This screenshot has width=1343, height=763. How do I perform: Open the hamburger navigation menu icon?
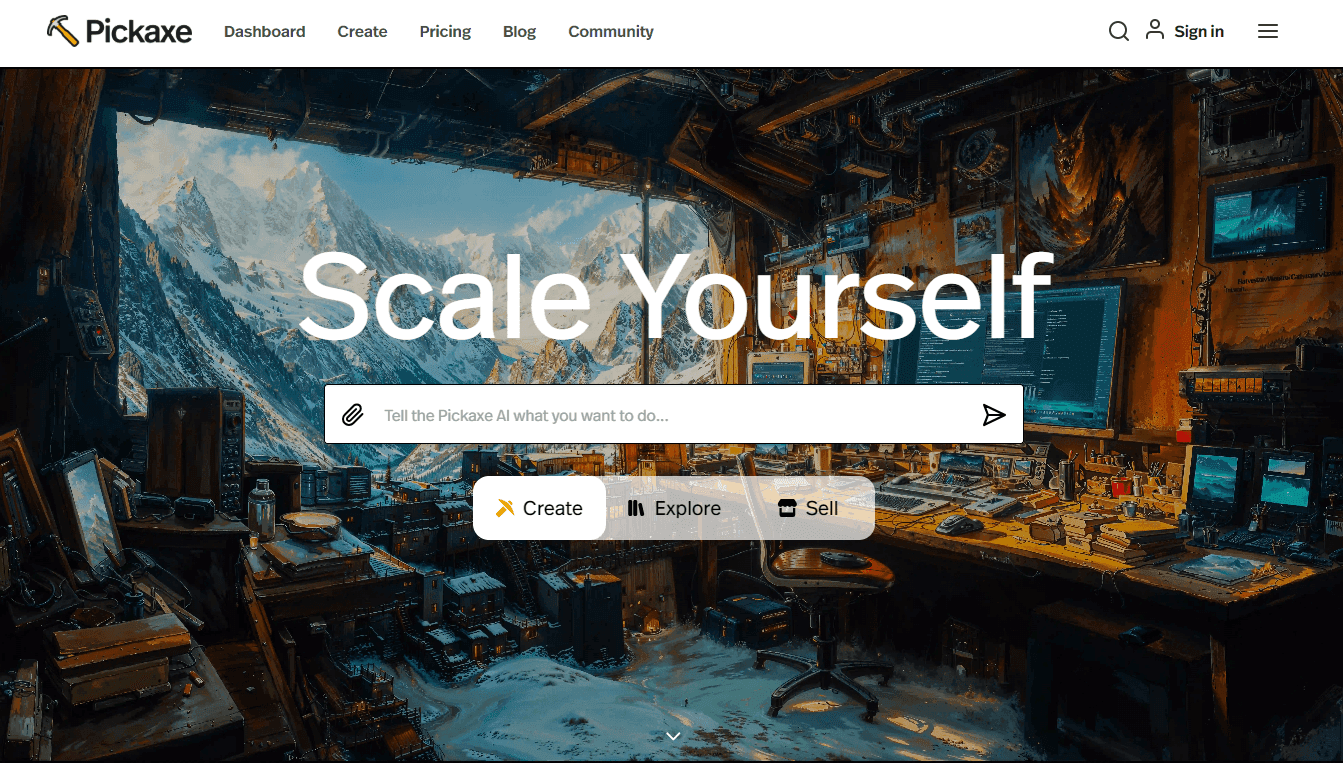[1267, 31]
